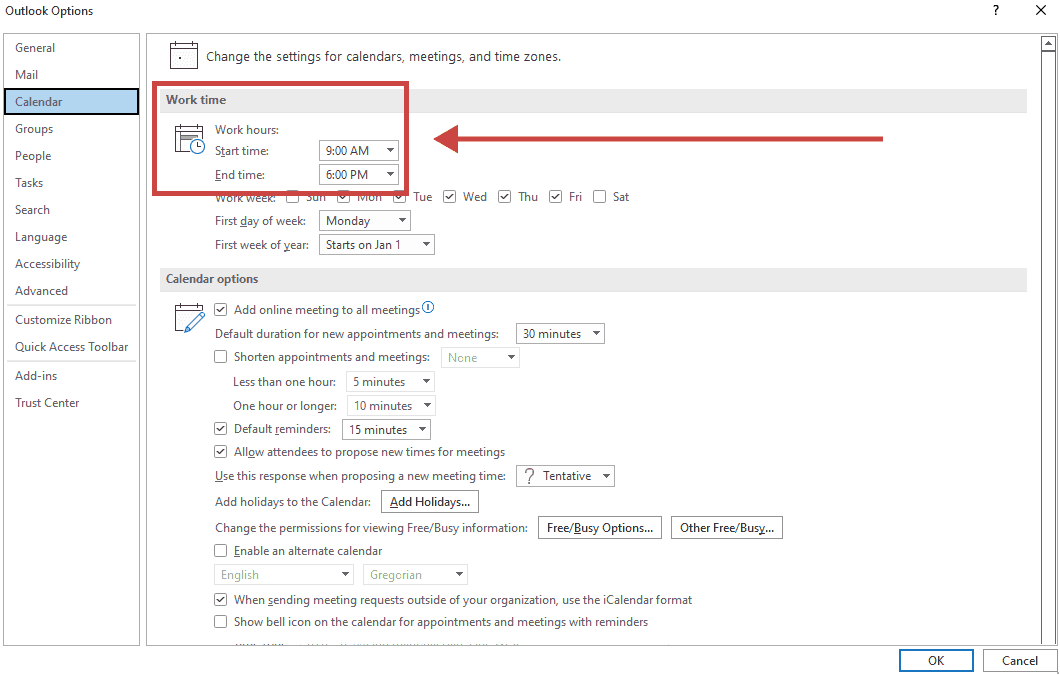Click the OK button

(x=936, y=661)
